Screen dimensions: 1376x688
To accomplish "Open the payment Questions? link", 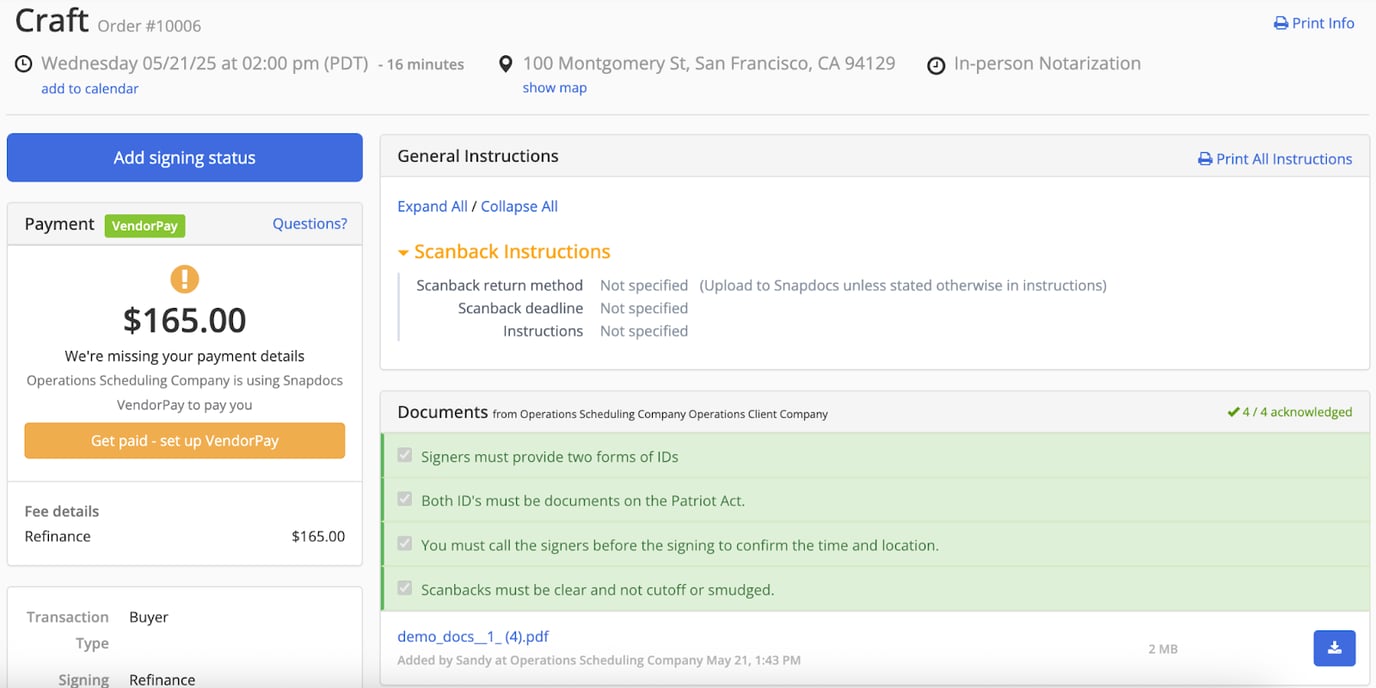I will (310, 224).
